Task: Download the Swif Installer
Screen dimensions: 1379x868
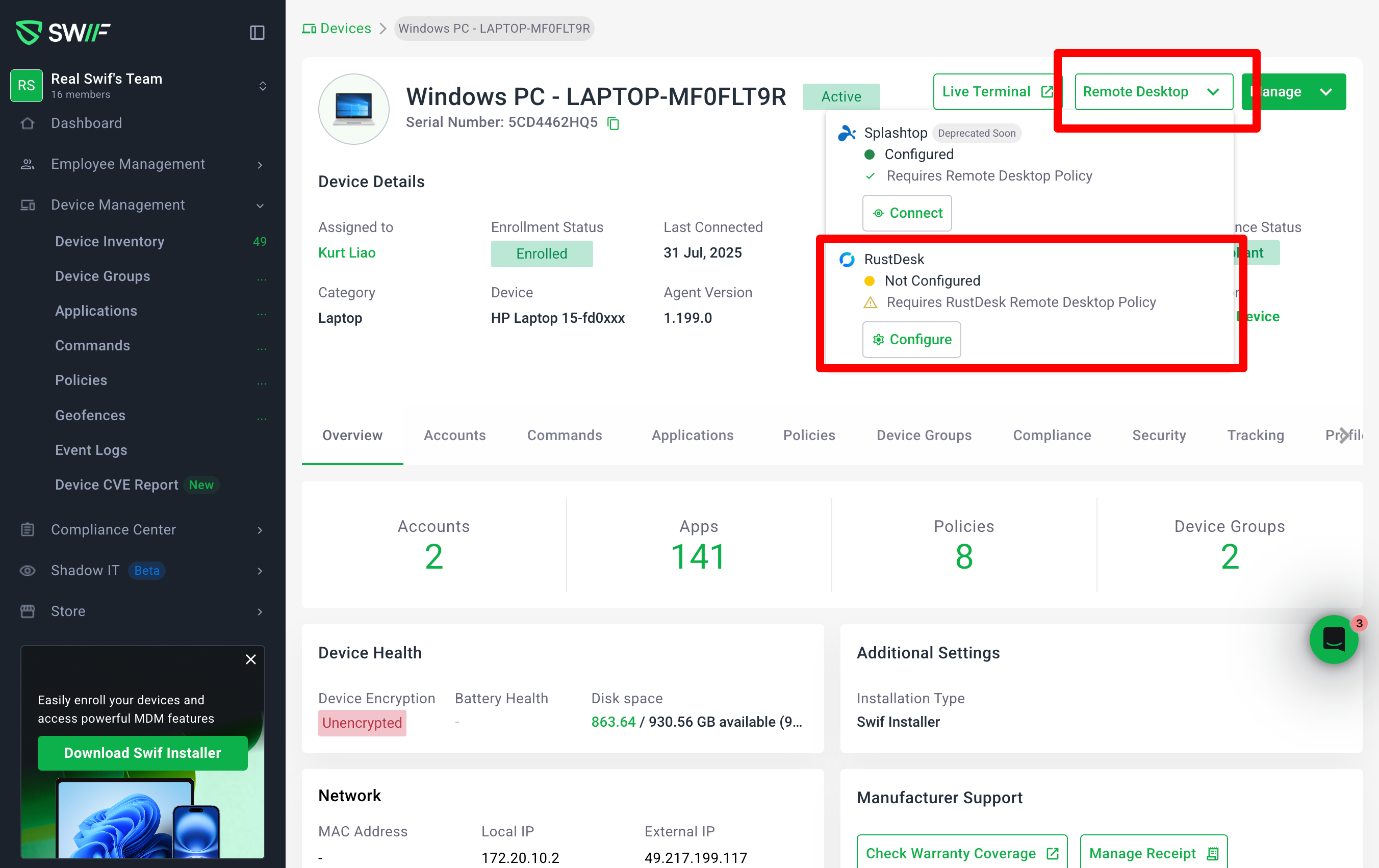Action: 143,752
